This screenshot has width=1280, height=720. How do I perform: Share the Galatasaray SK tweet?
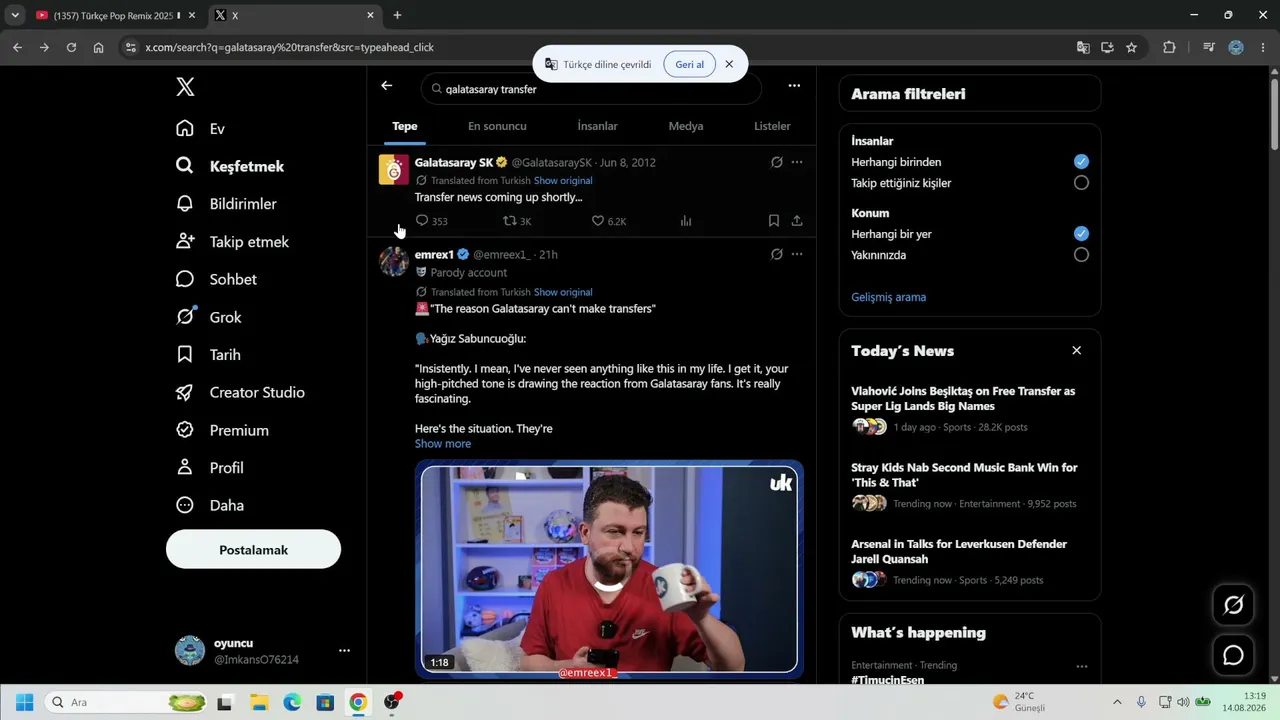click(x=797, y=221)
